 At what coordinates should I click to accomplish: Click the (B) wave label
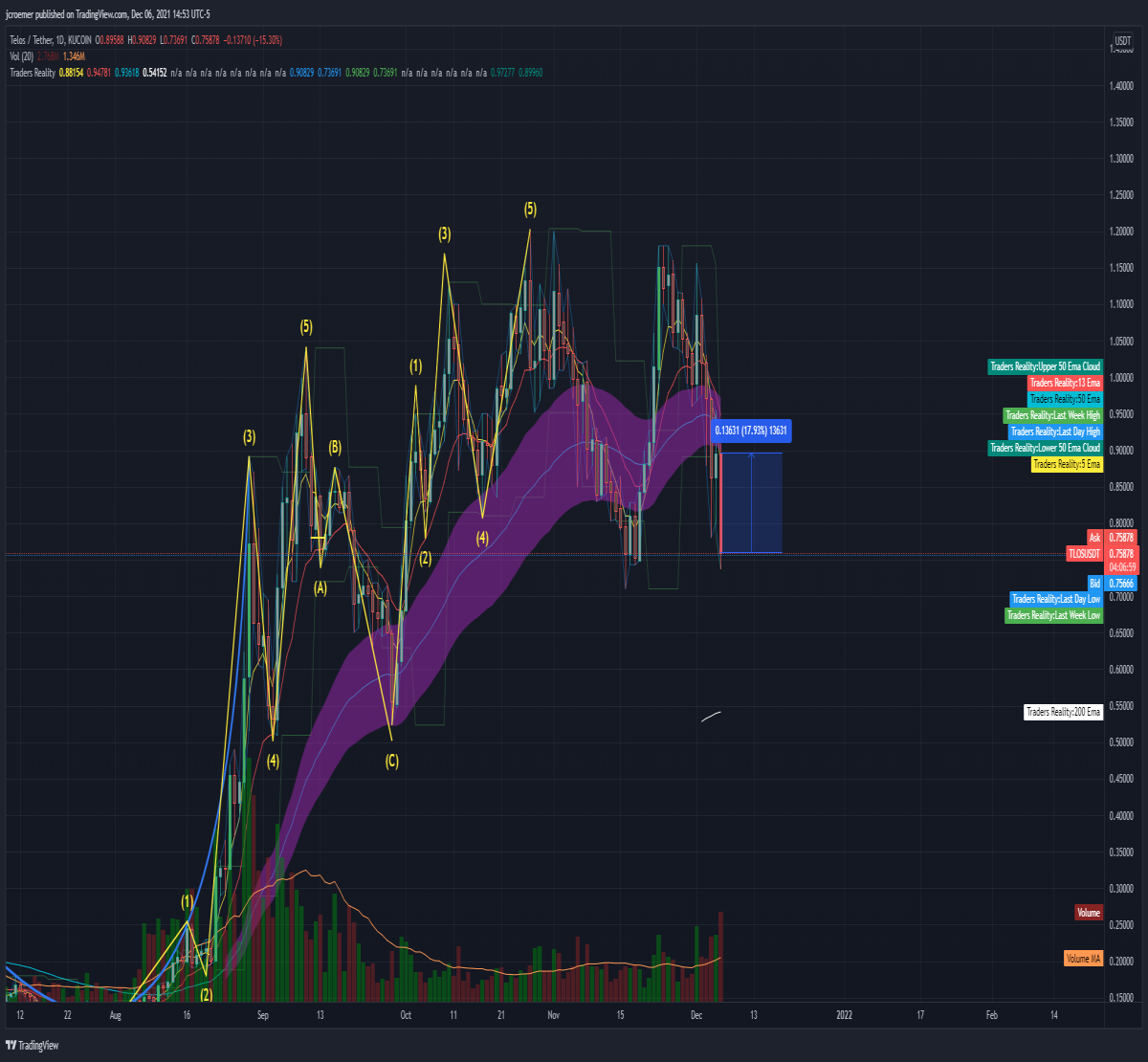pos(335,447)
